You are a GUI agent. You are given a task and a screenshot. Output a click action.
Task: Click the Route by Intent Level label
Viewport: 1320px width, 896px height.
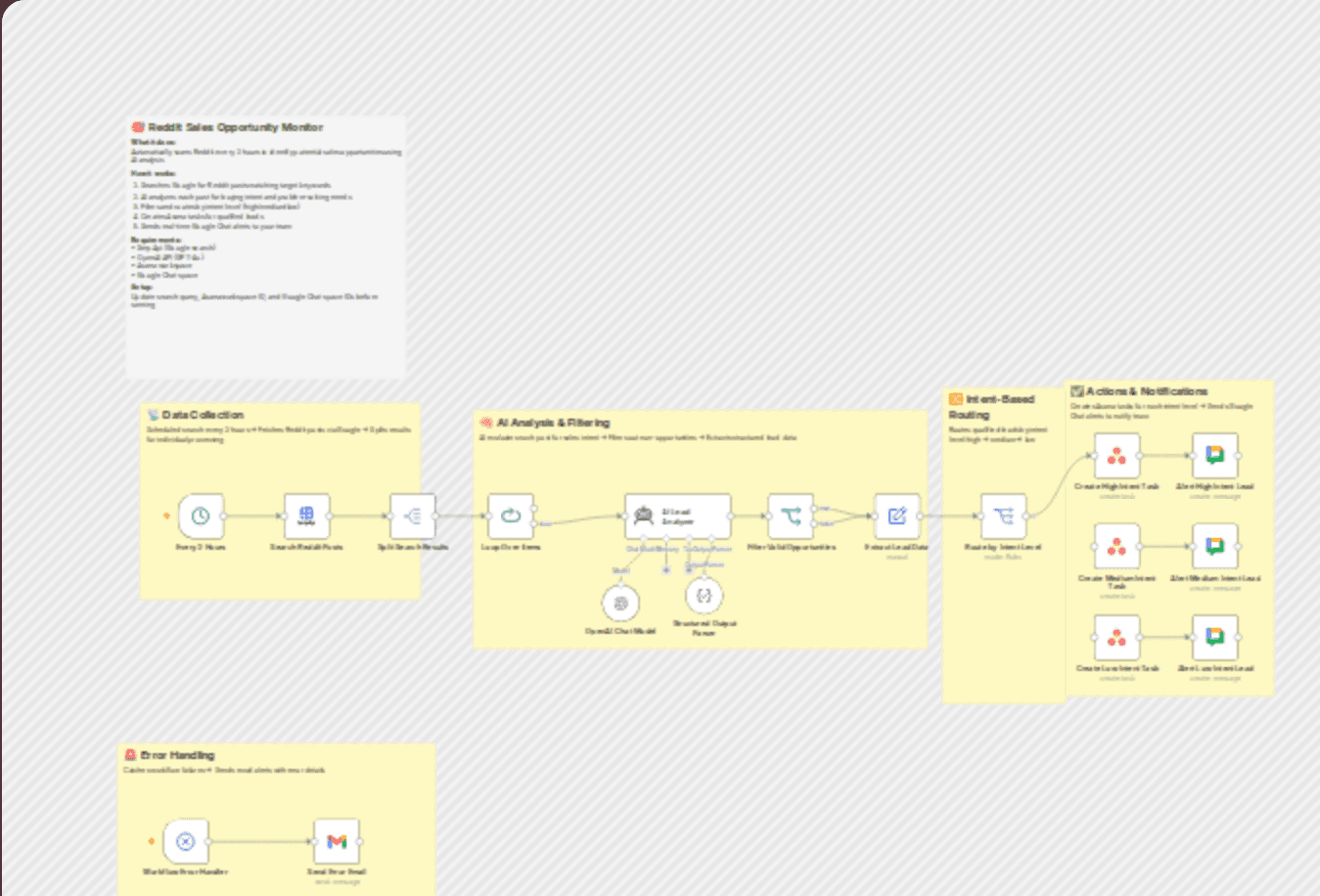[x=1004, y=547]
